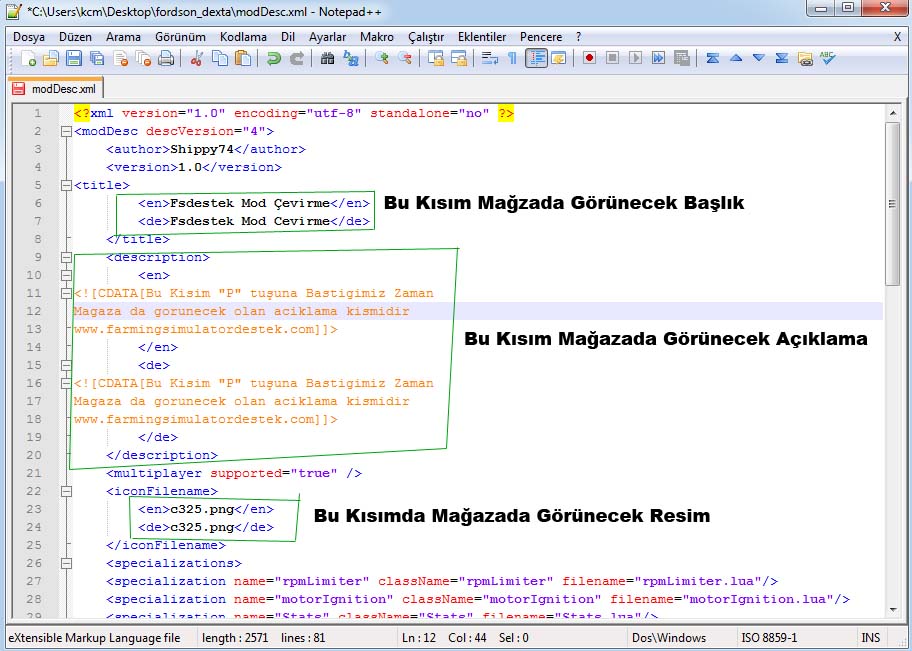Viewport: 912px width, 651px height.
Task: Collapse the modDesc node on line 2
Action: (66, 131)
